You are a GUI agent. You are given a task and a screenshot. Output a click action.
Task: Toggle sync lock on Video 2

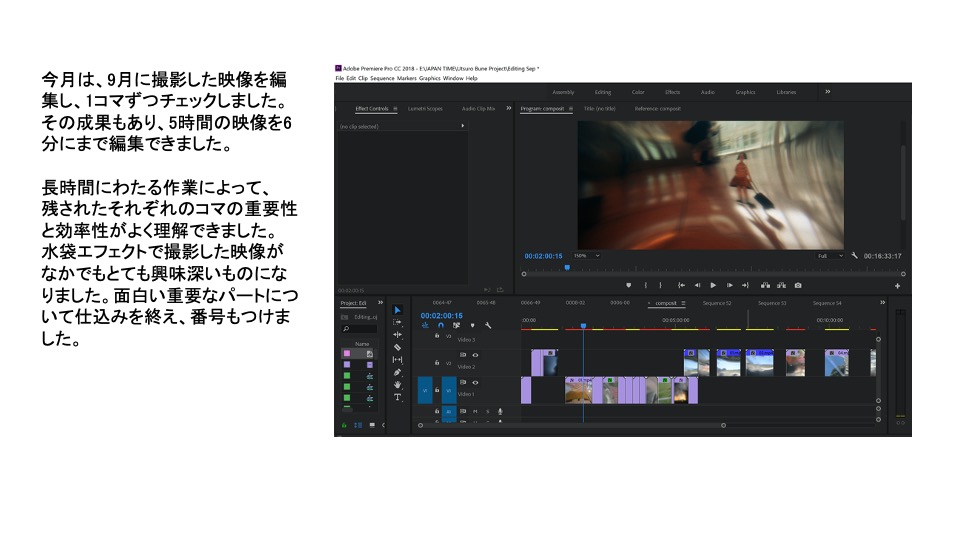(x=463, y=355)
